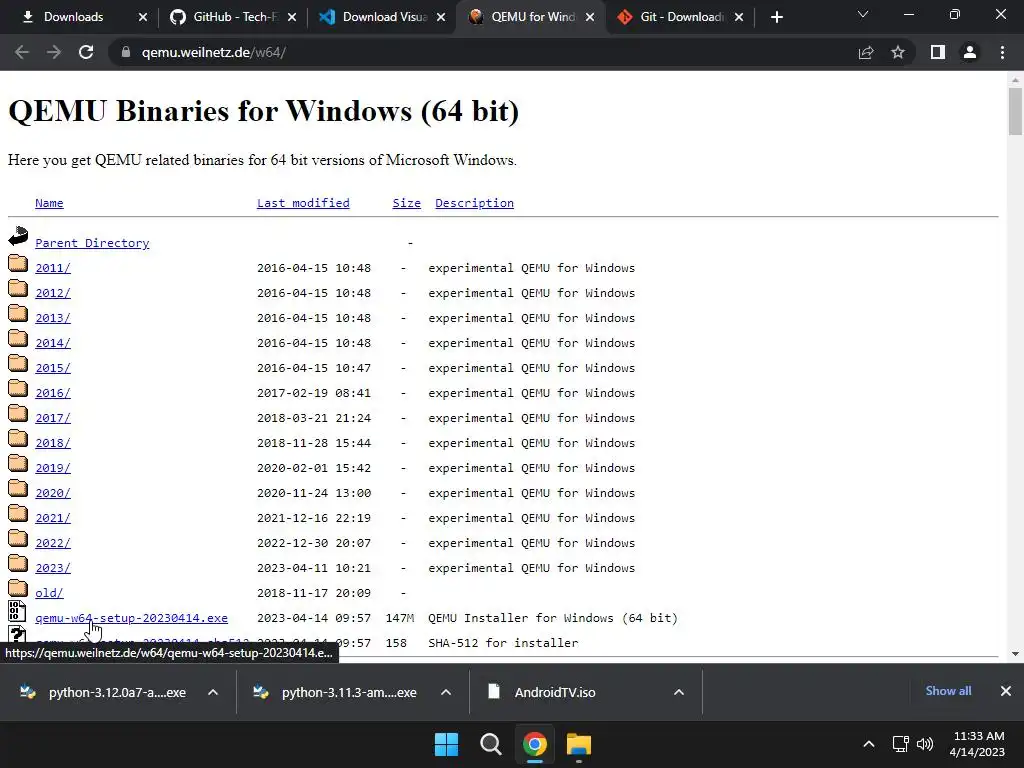1024x768 pixels.
Task: Click the scrollbar down arrow
Action: pos(1015,653)
